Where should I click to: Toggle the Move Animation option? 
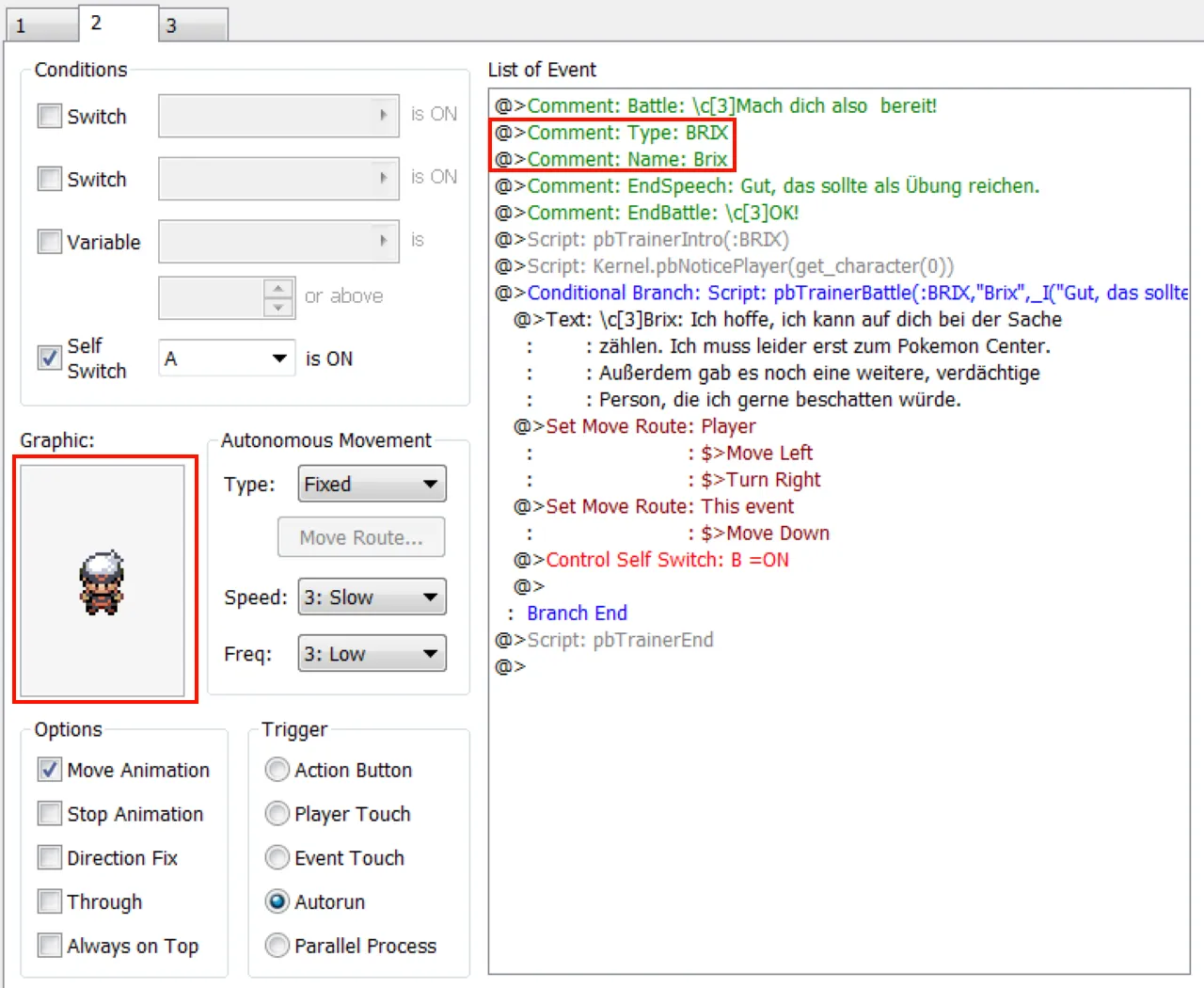50,770
